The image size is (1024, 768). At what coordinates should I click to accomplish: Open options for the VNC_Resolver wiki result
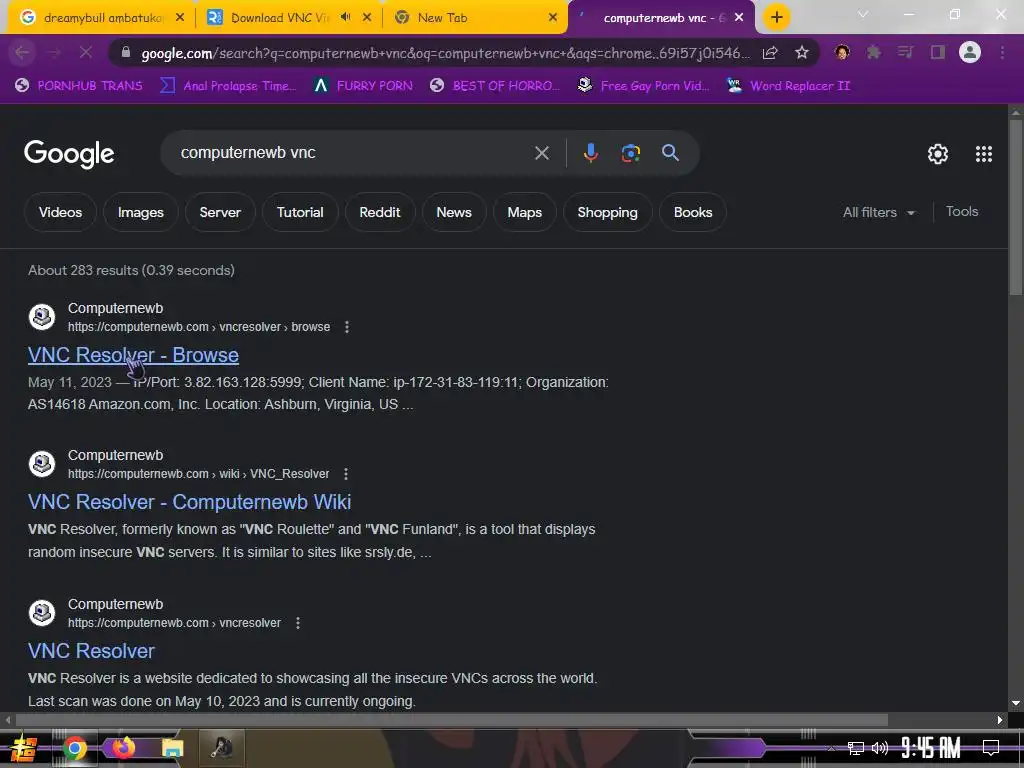point(345,473)
